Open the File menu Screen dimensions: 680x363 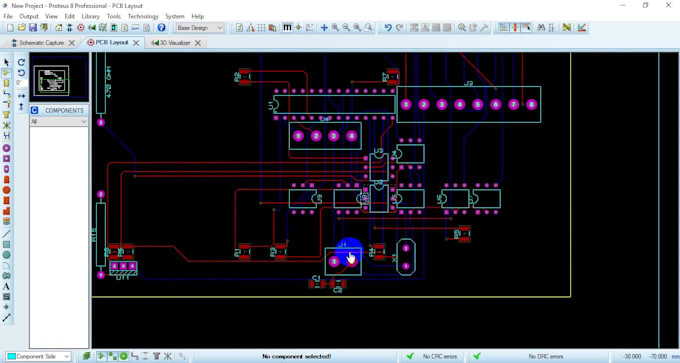[x=8, y=16]
